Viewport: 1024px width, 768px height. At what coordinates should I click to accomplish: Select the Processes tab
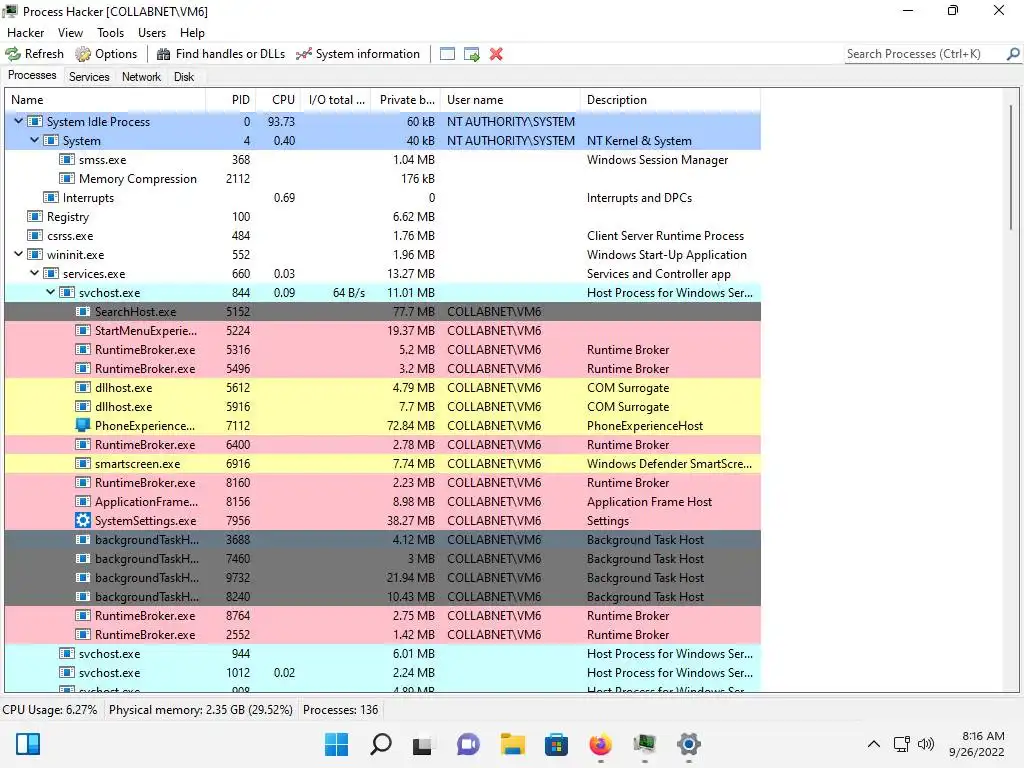click(x=32, y=76)
